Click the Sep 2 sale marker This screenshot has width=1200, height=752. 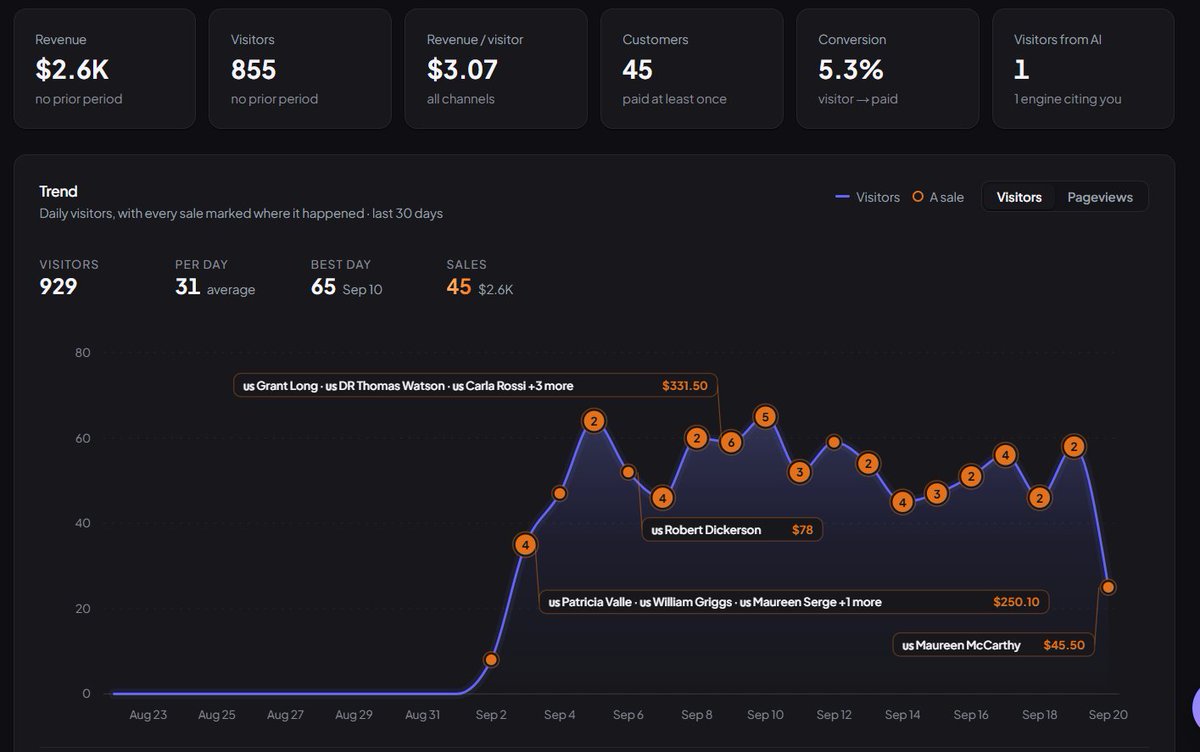[491, 660]
